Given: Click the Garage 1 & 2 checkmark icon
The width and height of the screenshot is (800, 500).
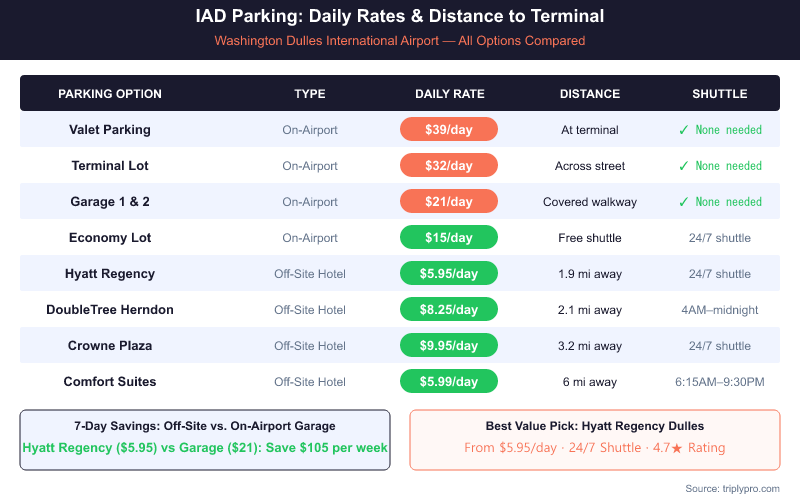Looking at the screenshot, I should pyautogui.click(x=683, y=202).
